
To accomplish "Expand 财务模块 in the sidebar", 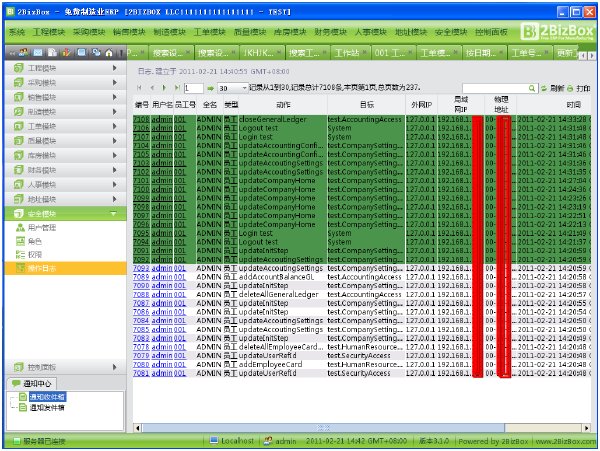I will click(x=65, y=170).
